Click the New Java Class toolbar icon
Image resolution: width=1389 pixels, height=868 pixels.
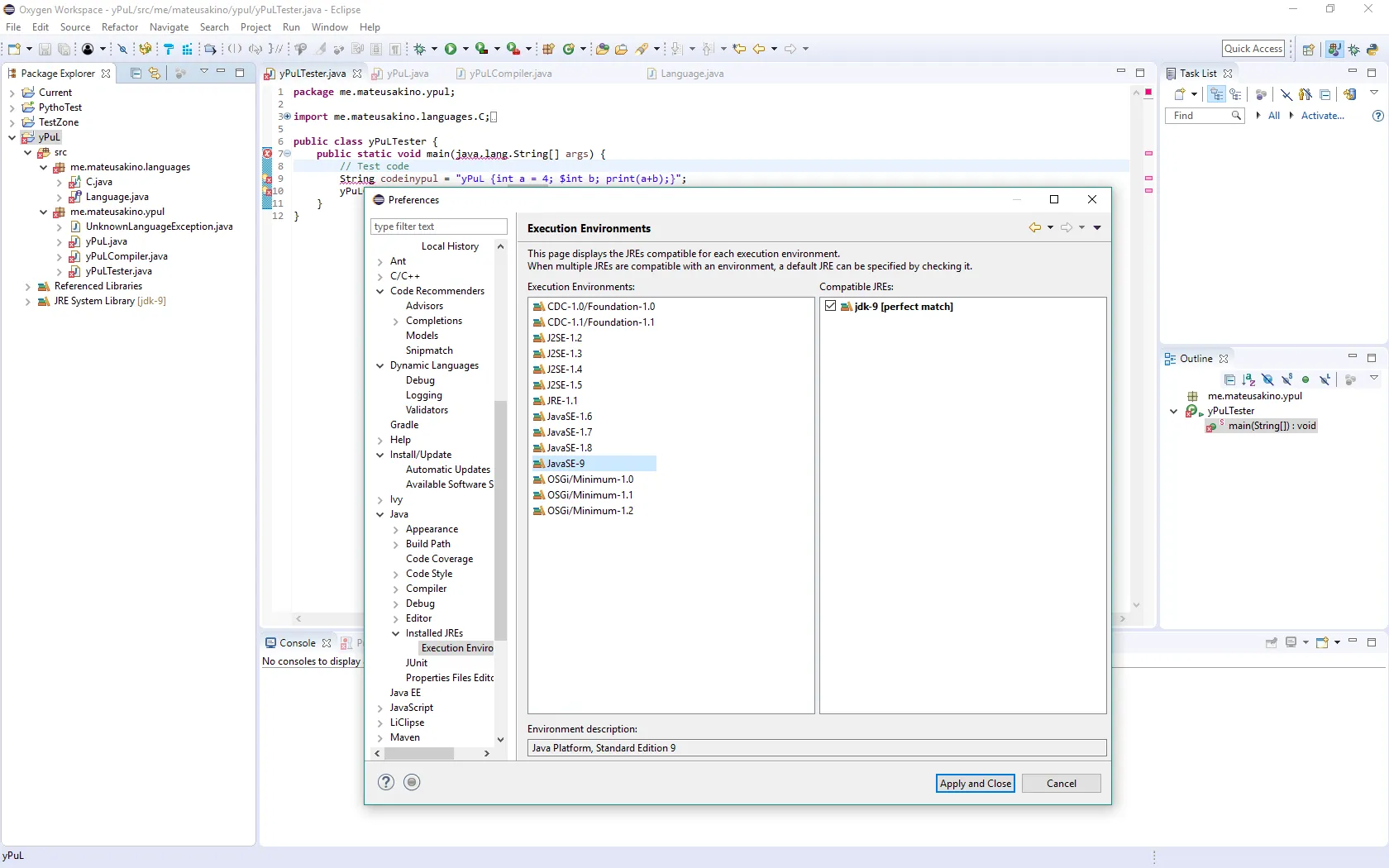[x=569, y=49]
